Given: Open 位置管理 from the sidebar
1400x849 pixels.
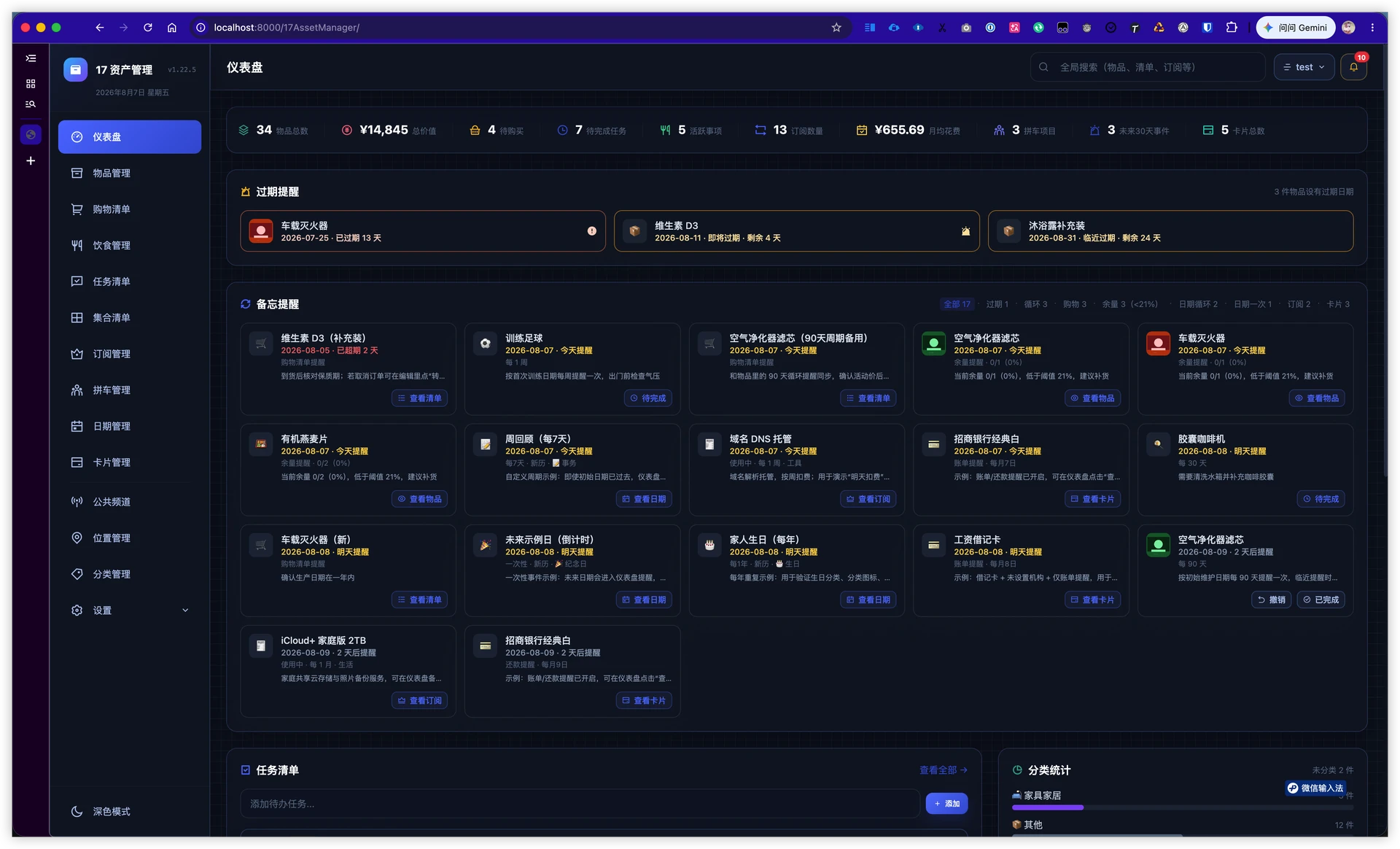Looking at the screenshot, I should click(x=130, y=538).
